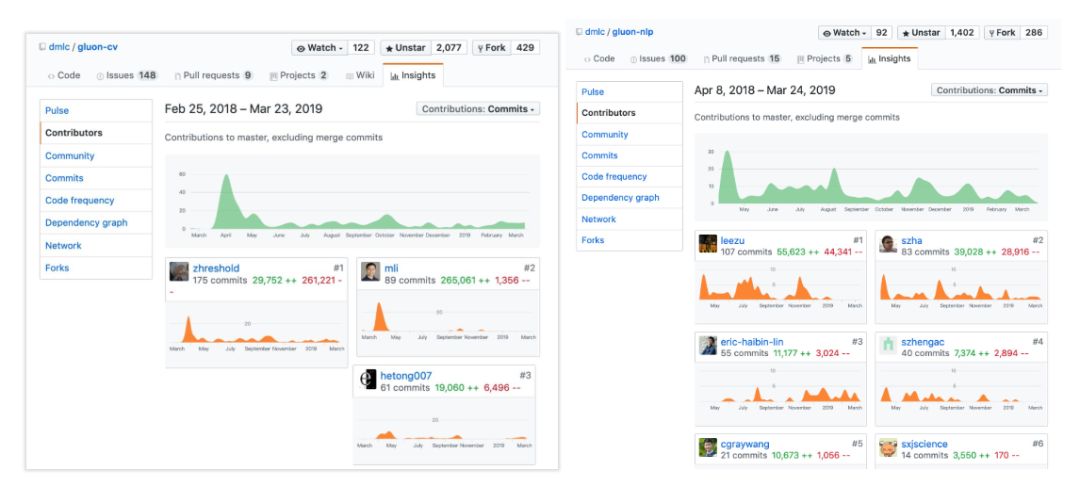Screen dimensions: 1080x503
Task: Open Community in gluon-nlp sidebar
Action: [629, 134]
